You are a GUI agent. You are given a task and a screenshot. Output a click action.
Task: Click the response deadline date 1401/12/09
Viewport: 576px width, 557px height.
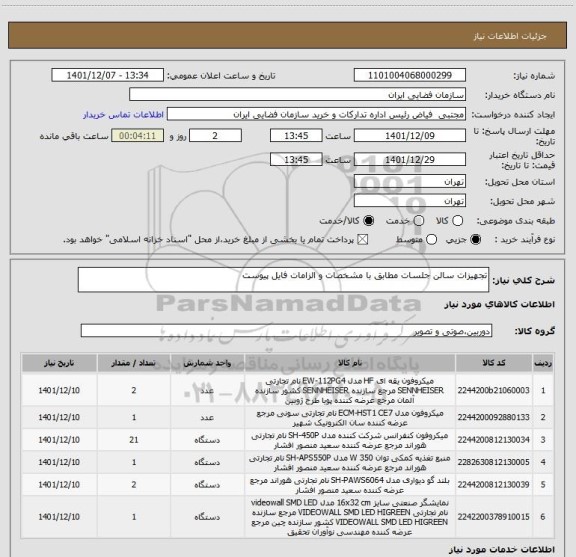(x=410, y=136)
